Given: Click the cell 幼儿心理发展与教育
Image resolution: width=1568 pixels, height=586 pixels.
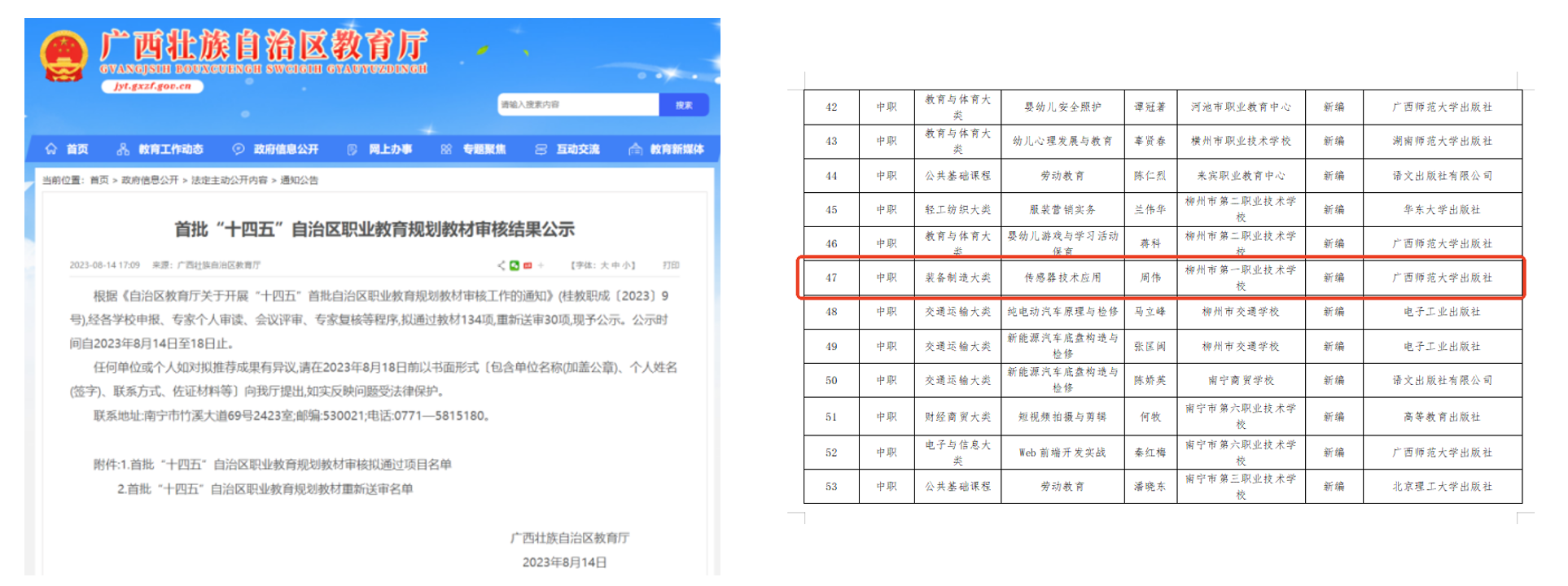Looking at the screenshot, I should click(1062, 141).
